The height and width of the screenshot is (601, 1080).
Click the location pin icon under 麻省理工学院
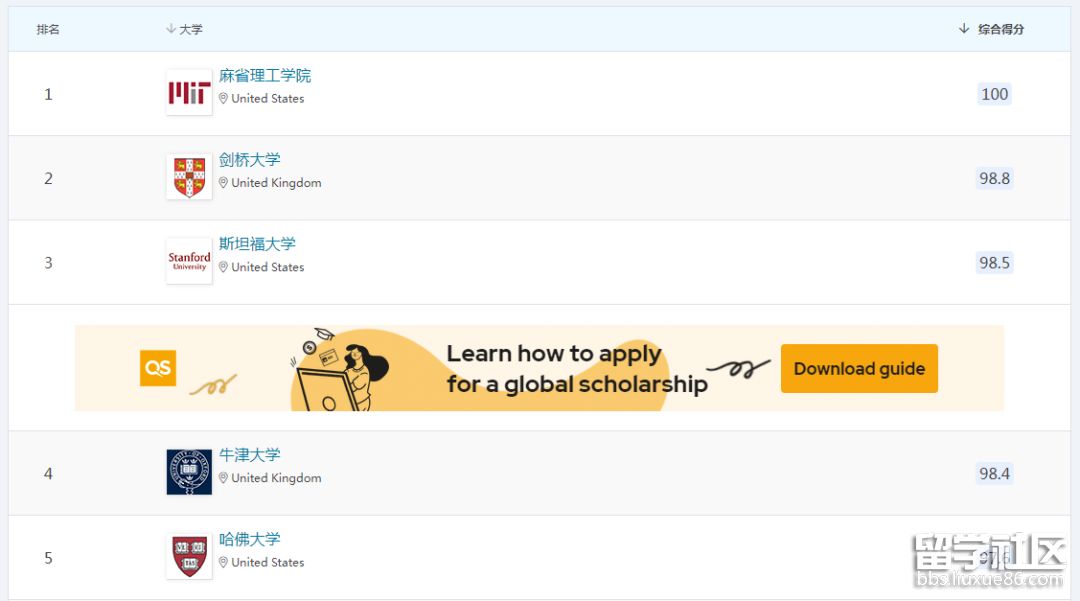coord(224,99)
